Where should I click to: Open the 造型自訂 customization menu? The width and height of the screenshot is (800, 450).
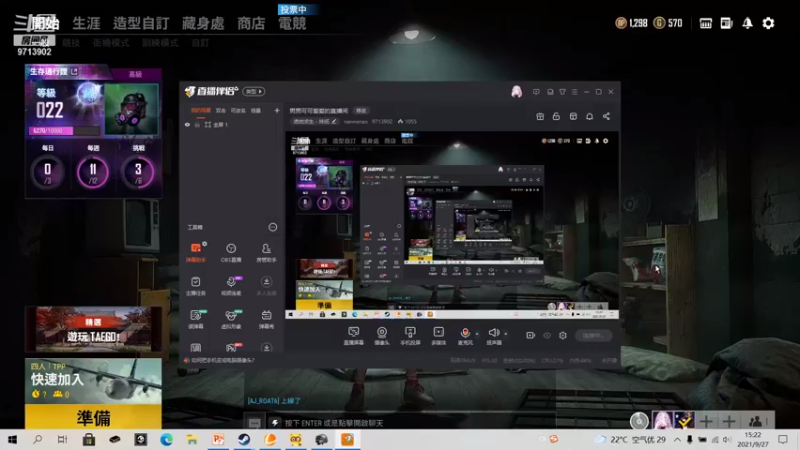coord(141,23)
